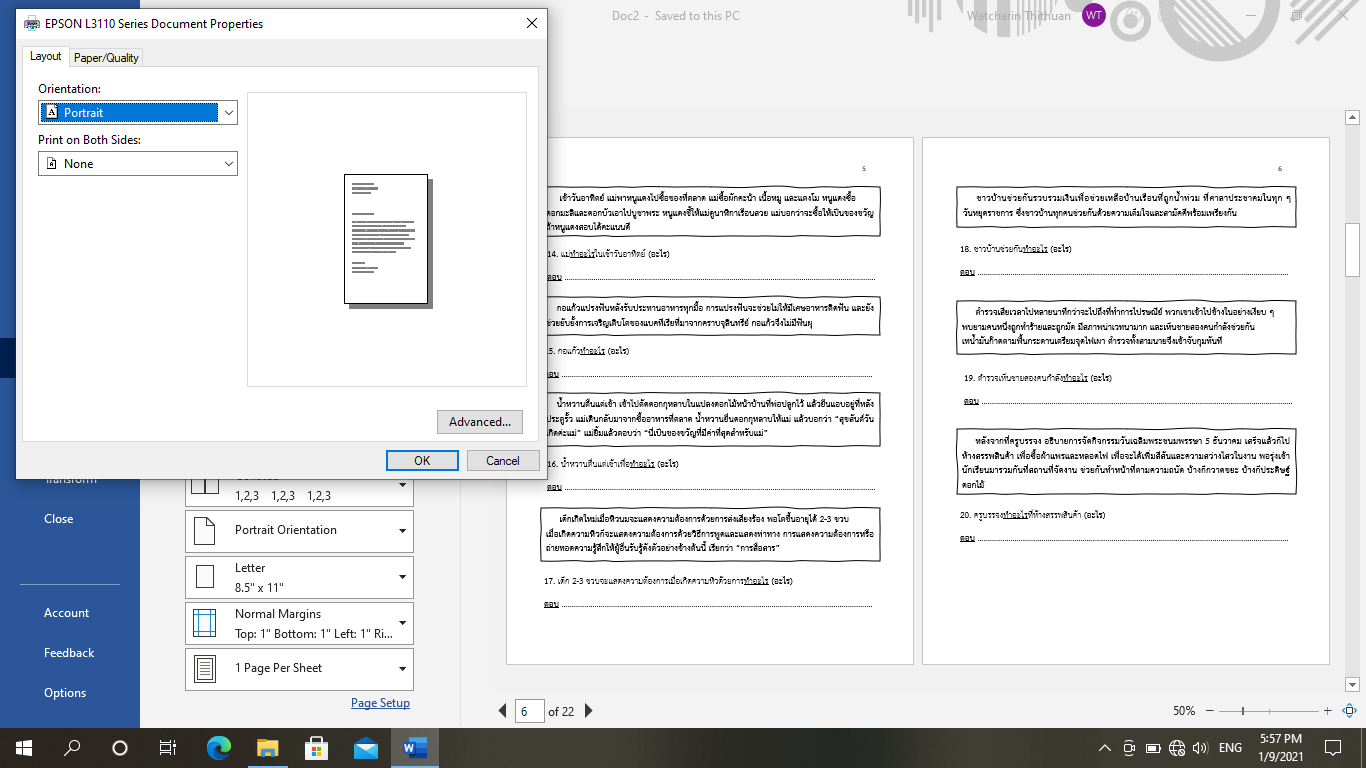1366x768 pixels.
Task: Click the ENG input language indicator
Action: (x=1230, y=747)
